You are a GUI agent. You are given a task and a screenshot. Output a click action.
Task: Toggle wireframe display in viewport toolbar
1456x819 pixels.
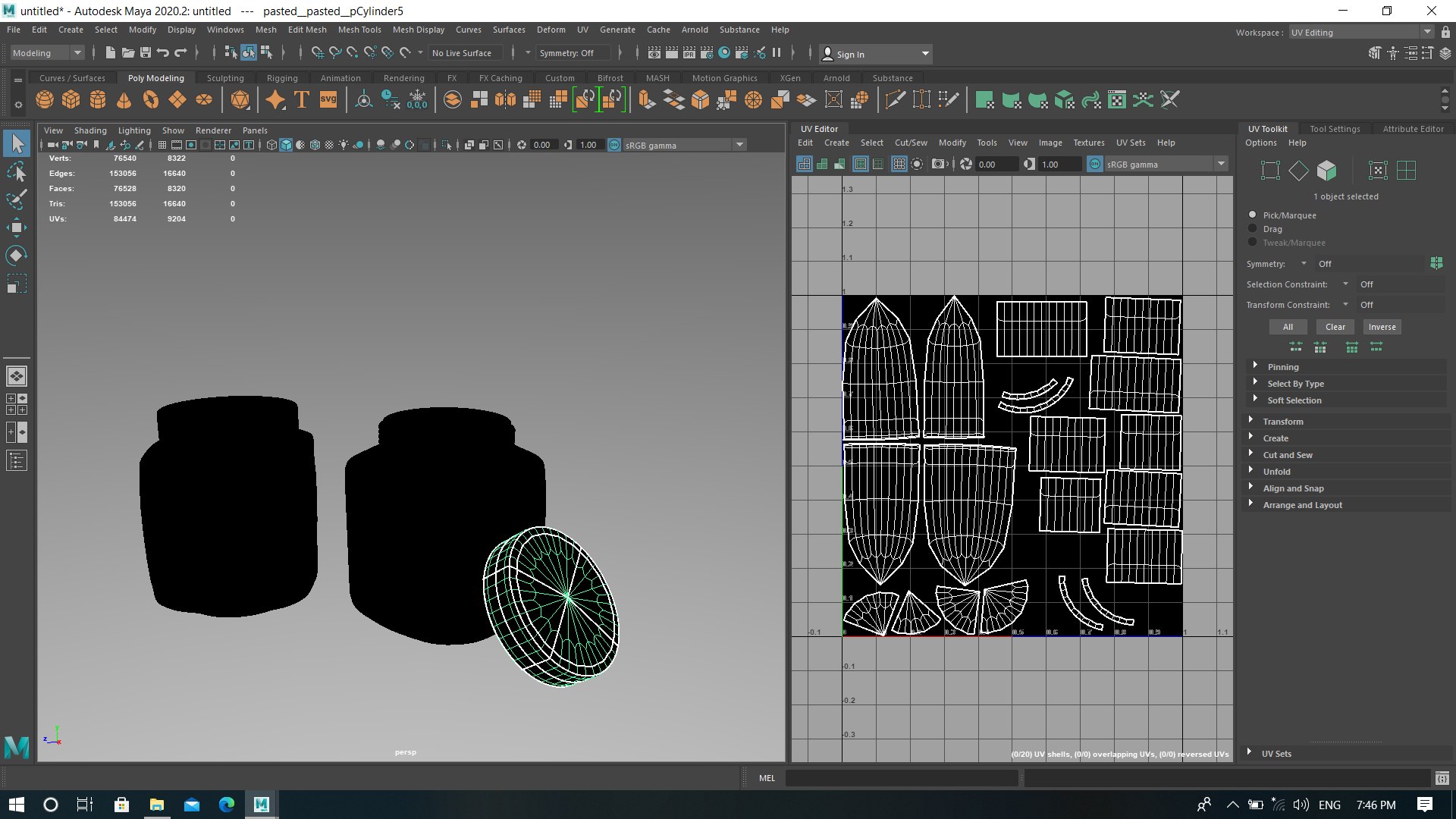click(x=271, y=145)
